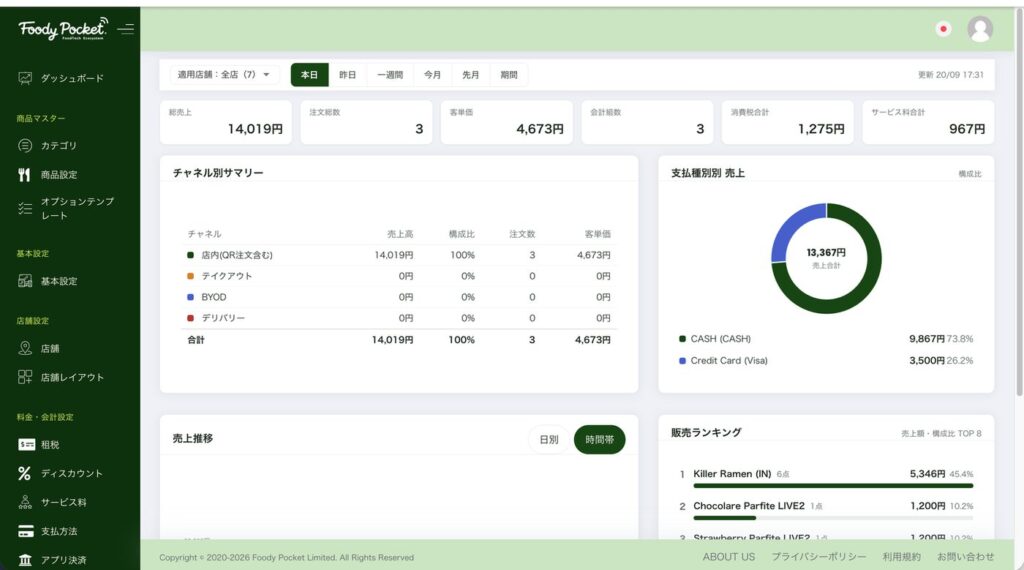The width and height of the screenshot is (1024, 570).
Task: Click the 店内(QR注文含む) green color marker
Action: pos(191,255)
